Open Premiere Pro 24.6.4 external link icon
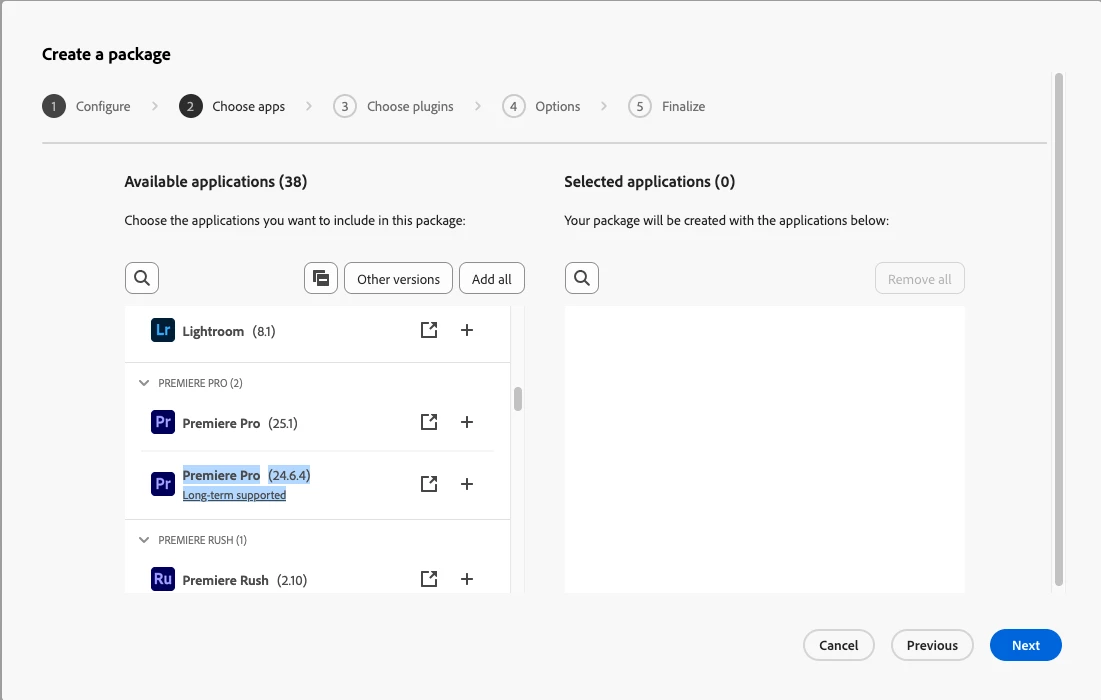1101x700 pixels. click(429, 484)
